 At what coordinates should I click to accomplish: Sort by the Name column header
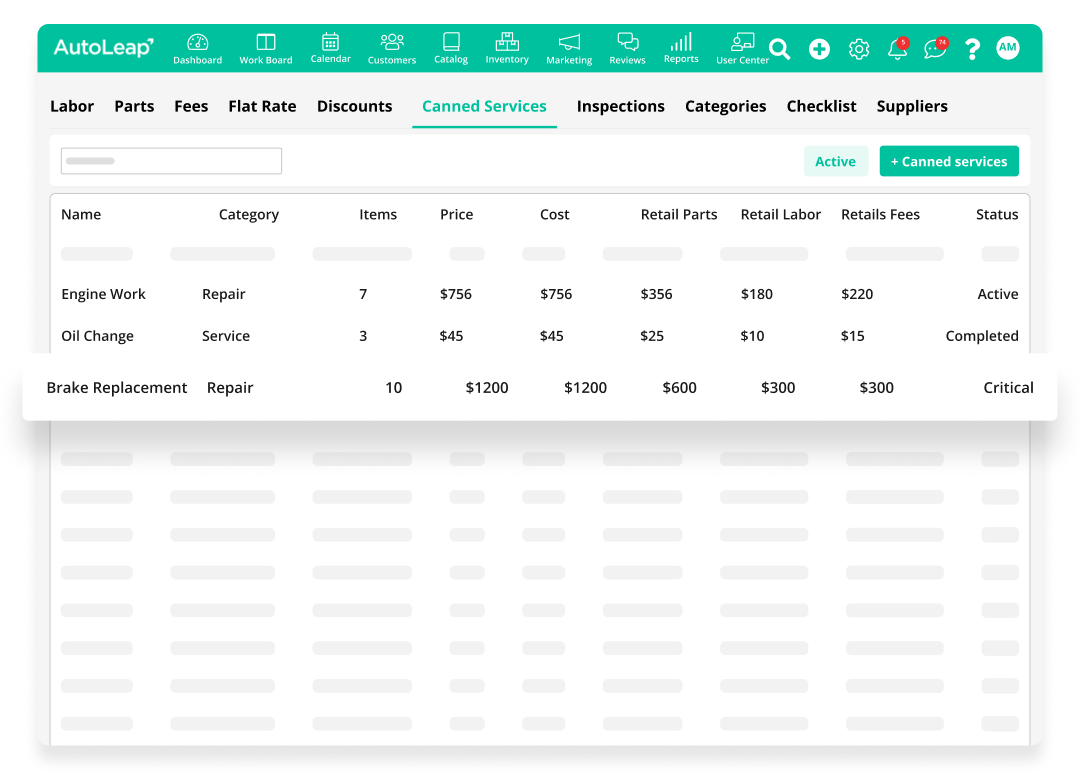[81, 214]
